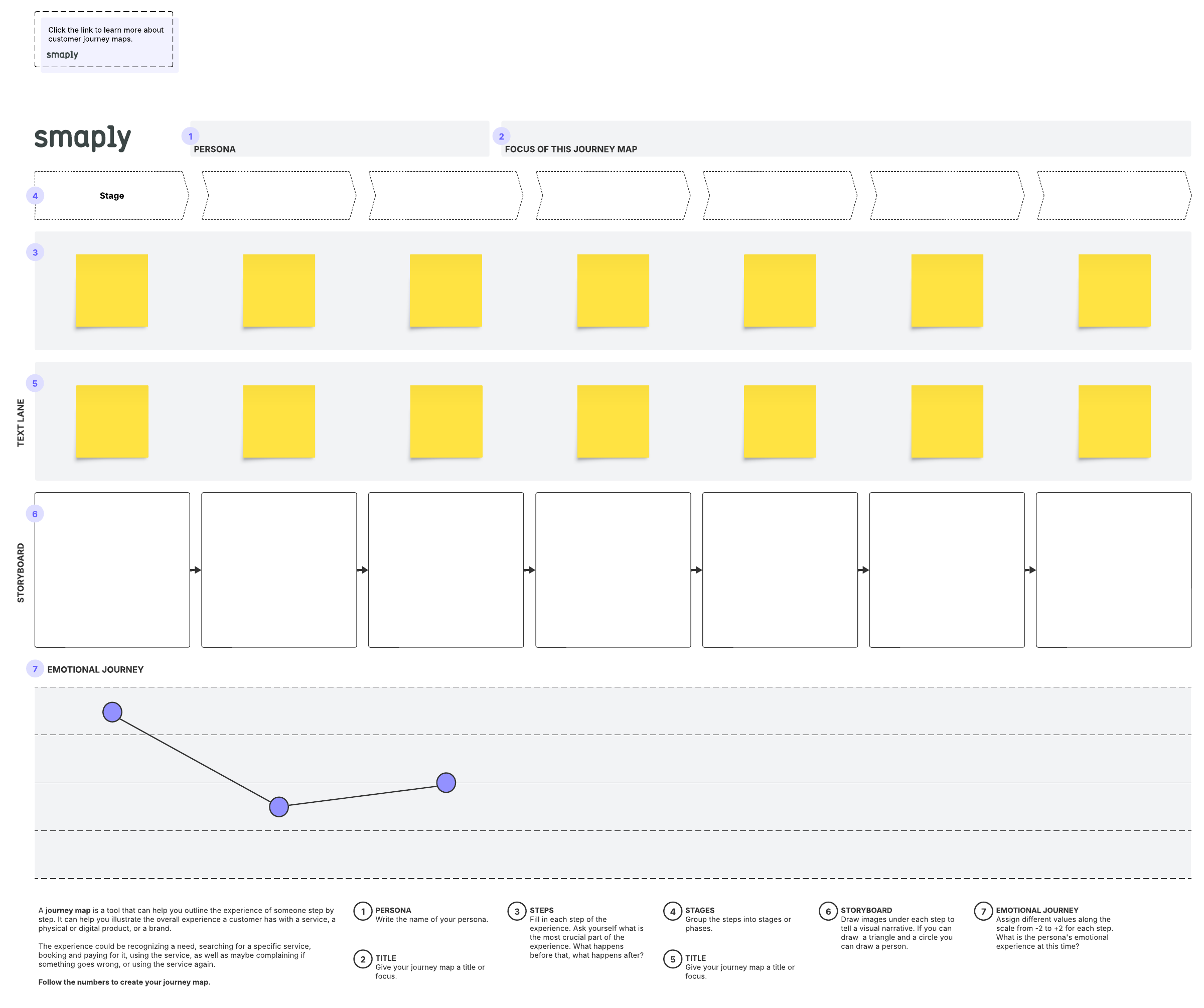
Task: Click the circled 6 STORYBOARD legend icon
Action: pyautogui.click(x=828, y=911)
